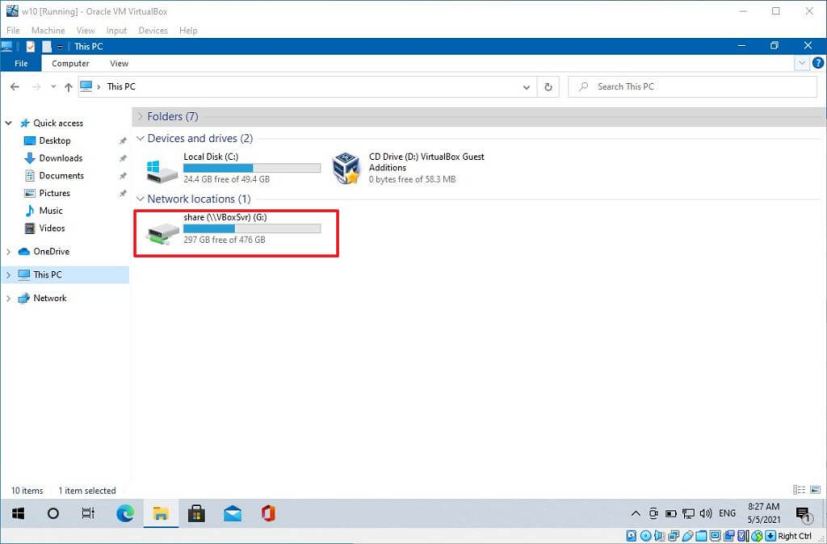827x544 pixels.
Task: Open VirtualBox Input menu
Action: click(117, 31)
